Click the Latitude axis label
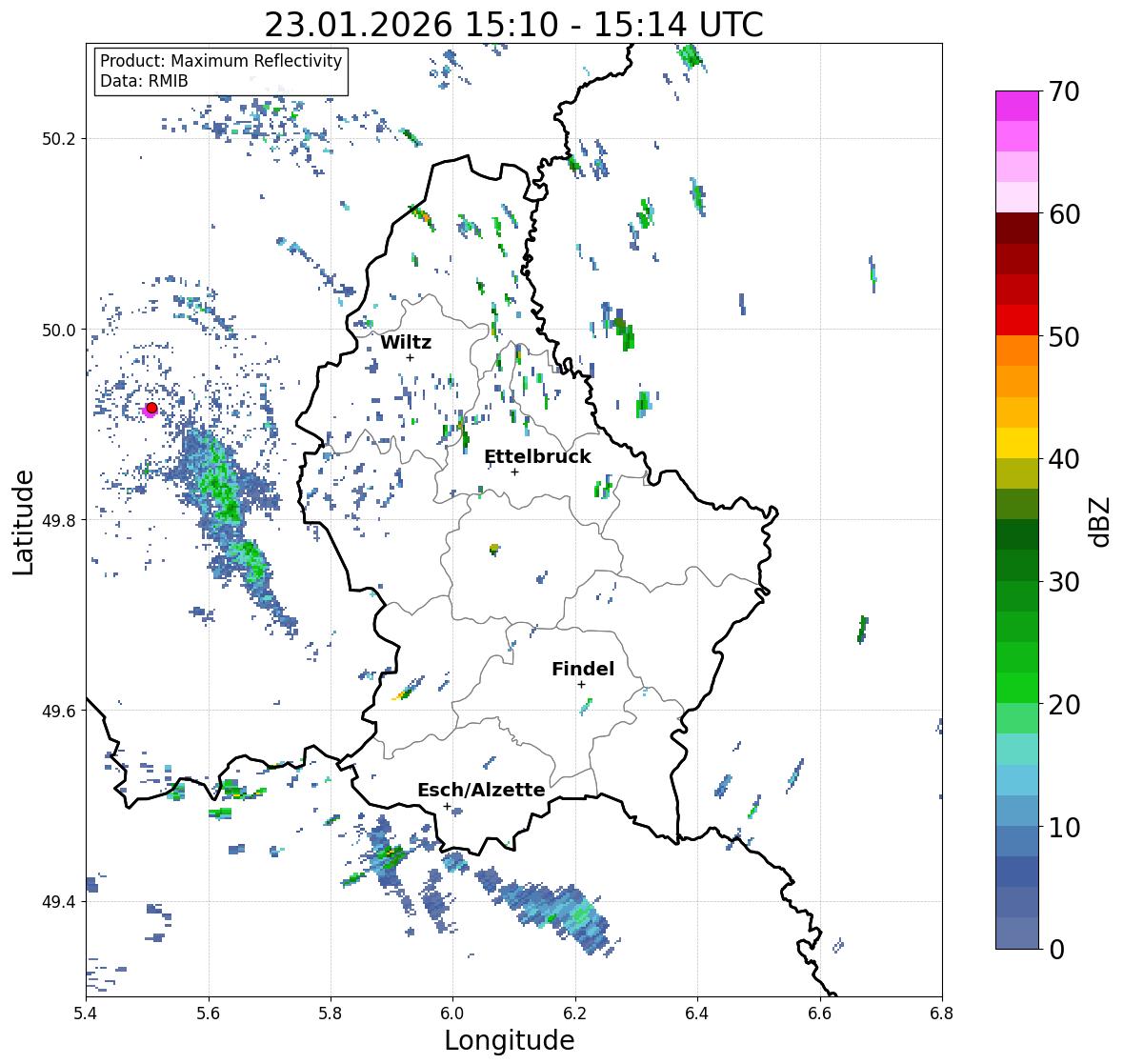The image size is (1123, 1064). click(x=23, y=522)
